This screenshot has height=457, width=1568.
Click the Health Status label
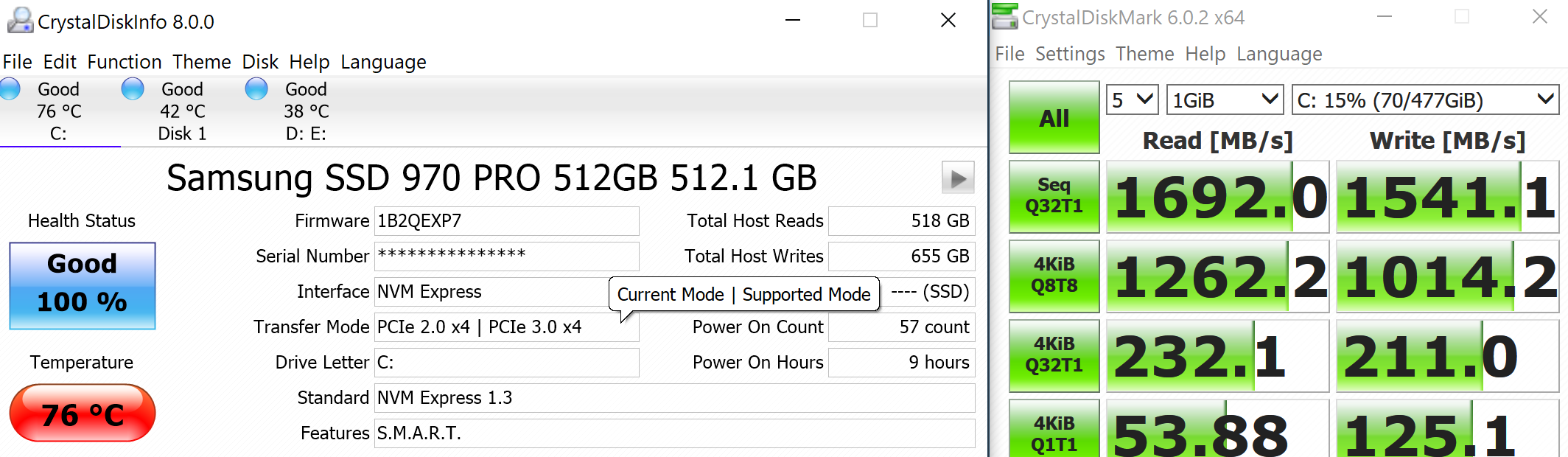tap(82, 221)
